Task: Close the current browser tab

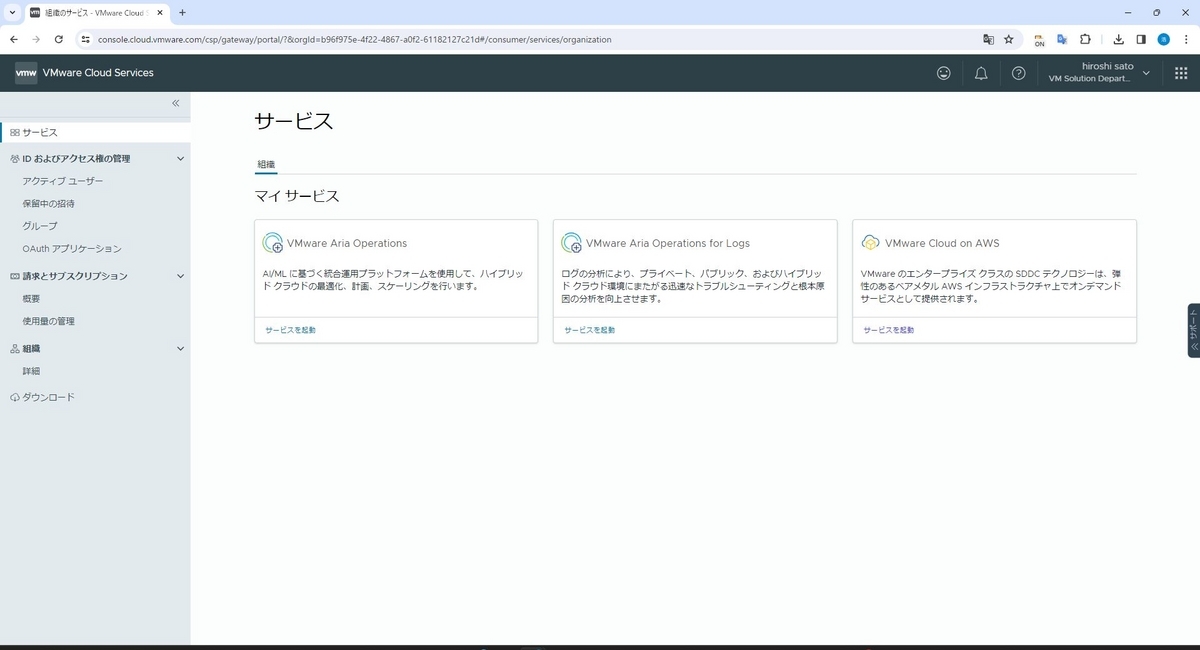Action: point(161,12)
